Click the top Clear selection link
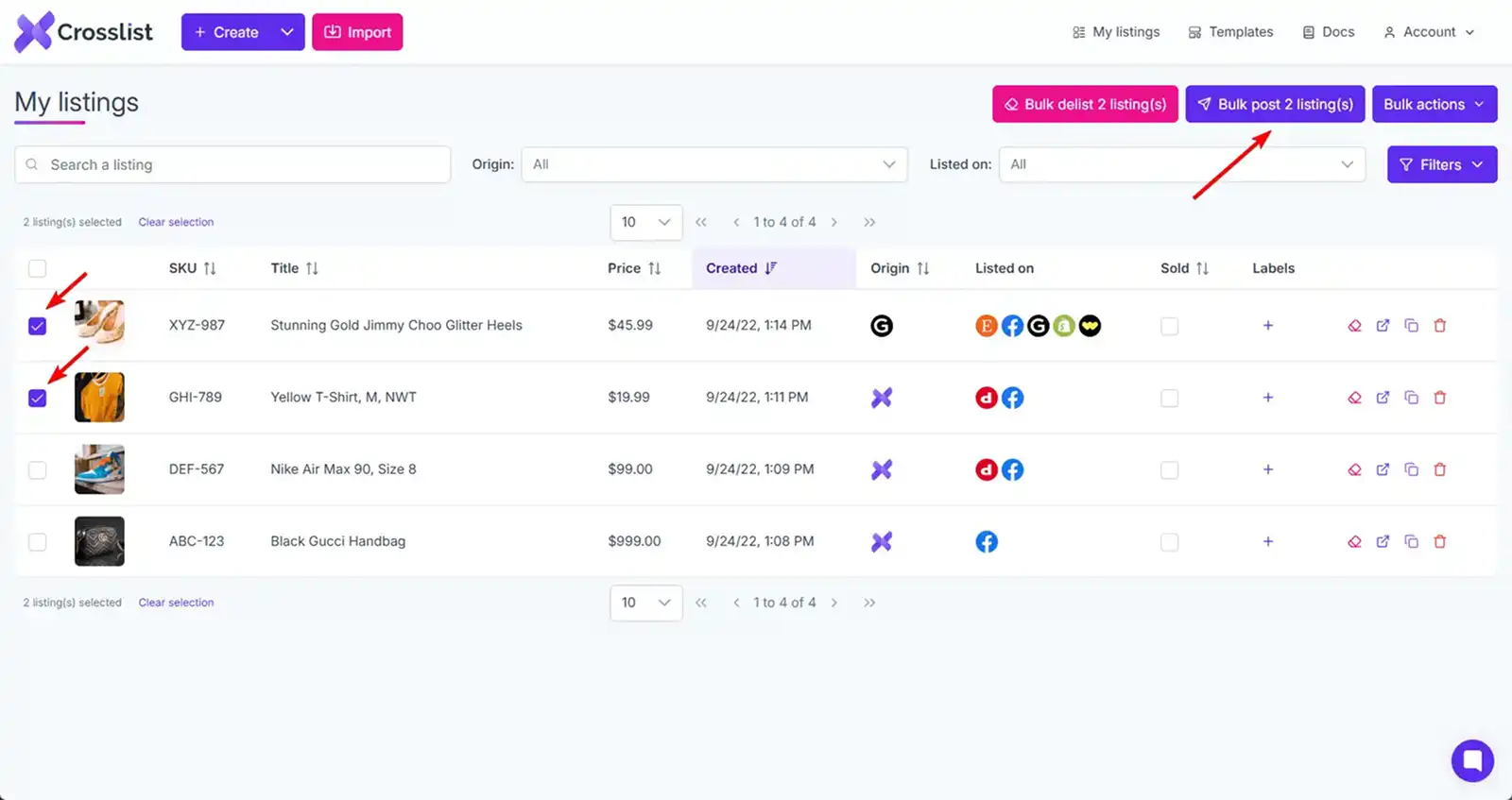 pos(176,222)
